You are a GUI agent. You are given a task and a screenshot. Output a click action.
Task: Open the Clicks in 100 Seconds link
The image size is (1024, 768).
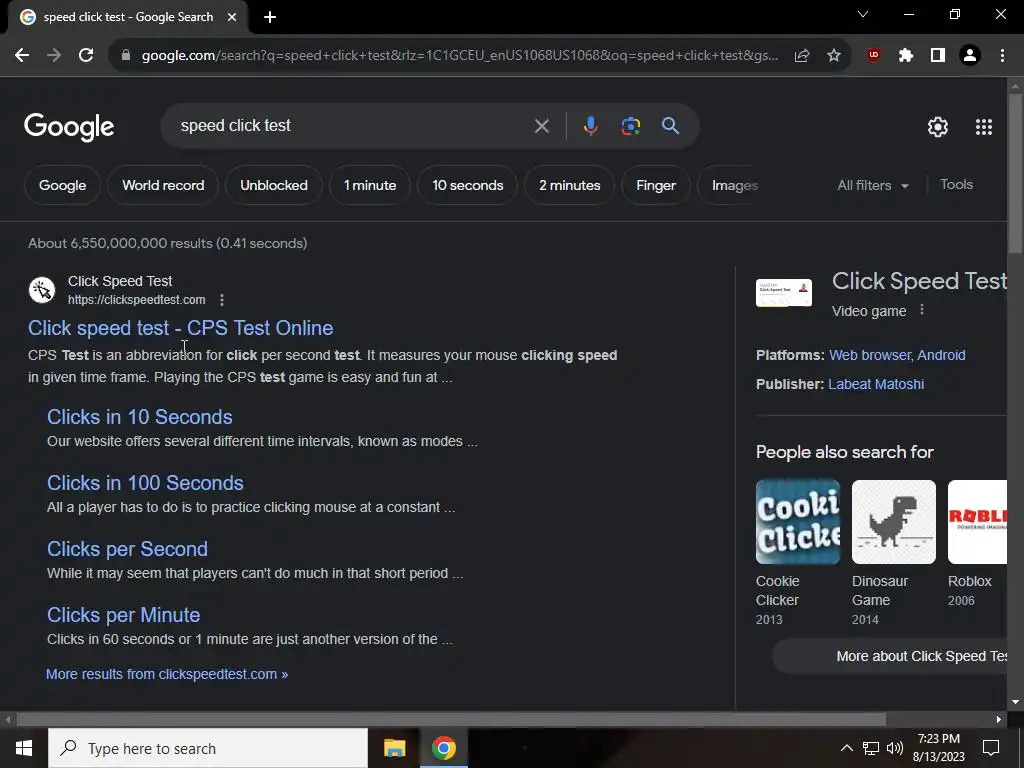(145, 483)
